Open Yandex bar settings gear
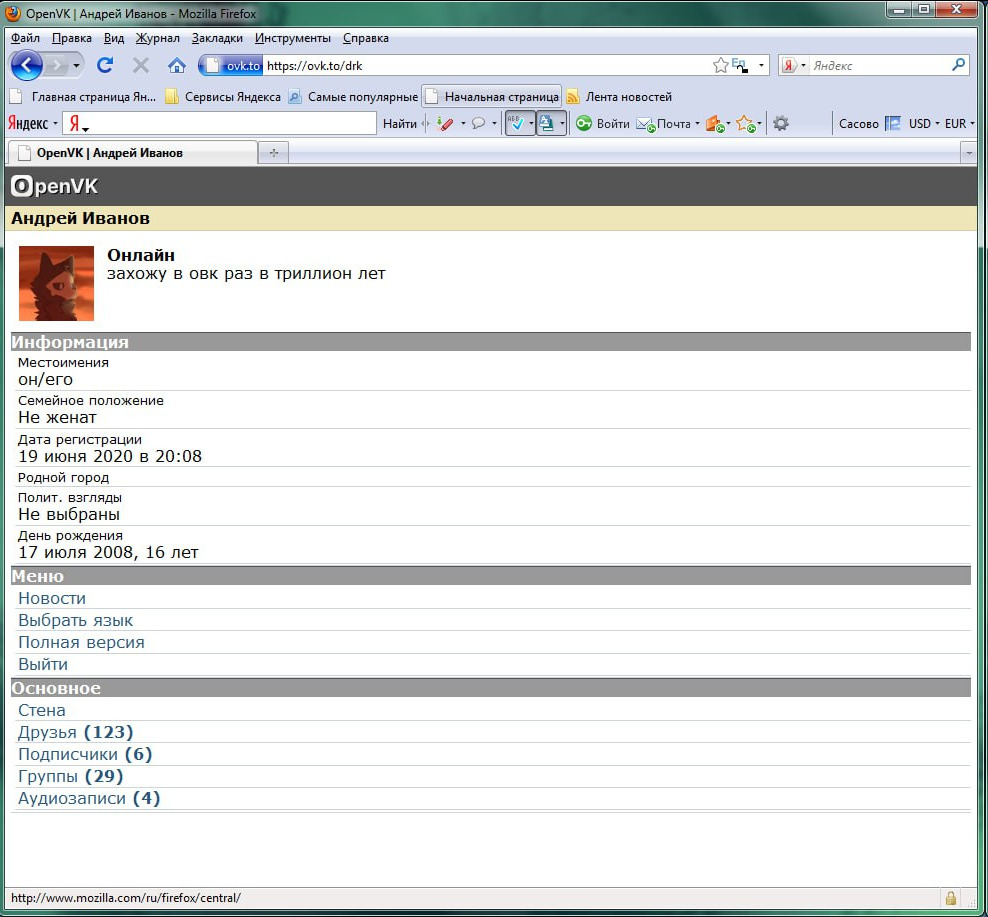Screen dimensions: 988x917 [781, 124]
